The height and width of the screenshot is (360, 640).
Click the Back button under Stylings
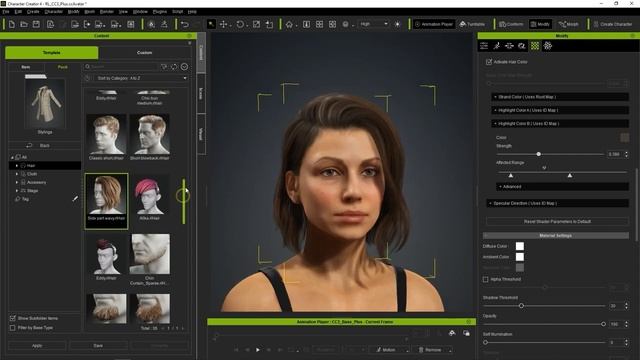44,145
